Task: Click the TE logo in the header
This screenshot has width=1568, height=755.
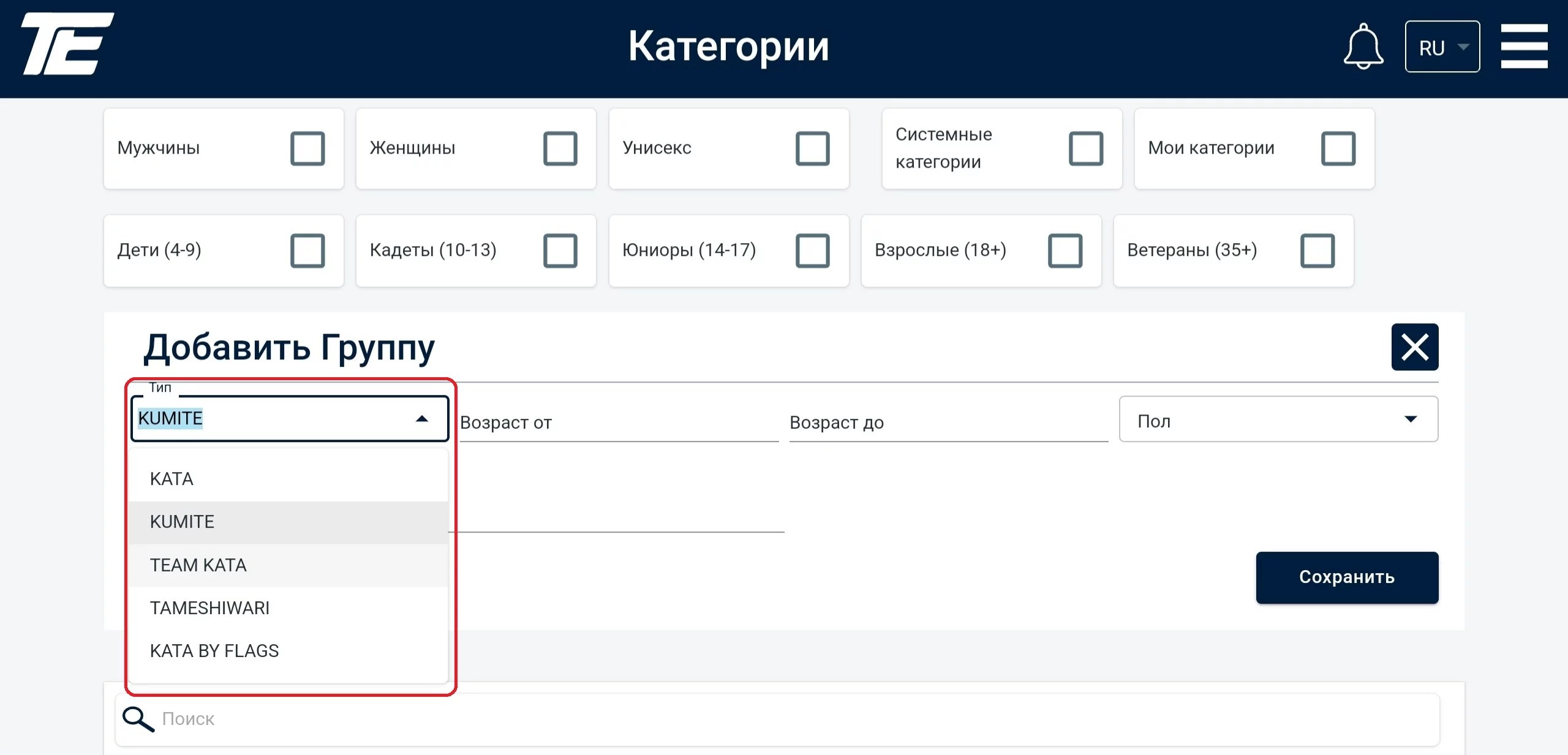Action: pyautogui.click(x=67, y=44)
